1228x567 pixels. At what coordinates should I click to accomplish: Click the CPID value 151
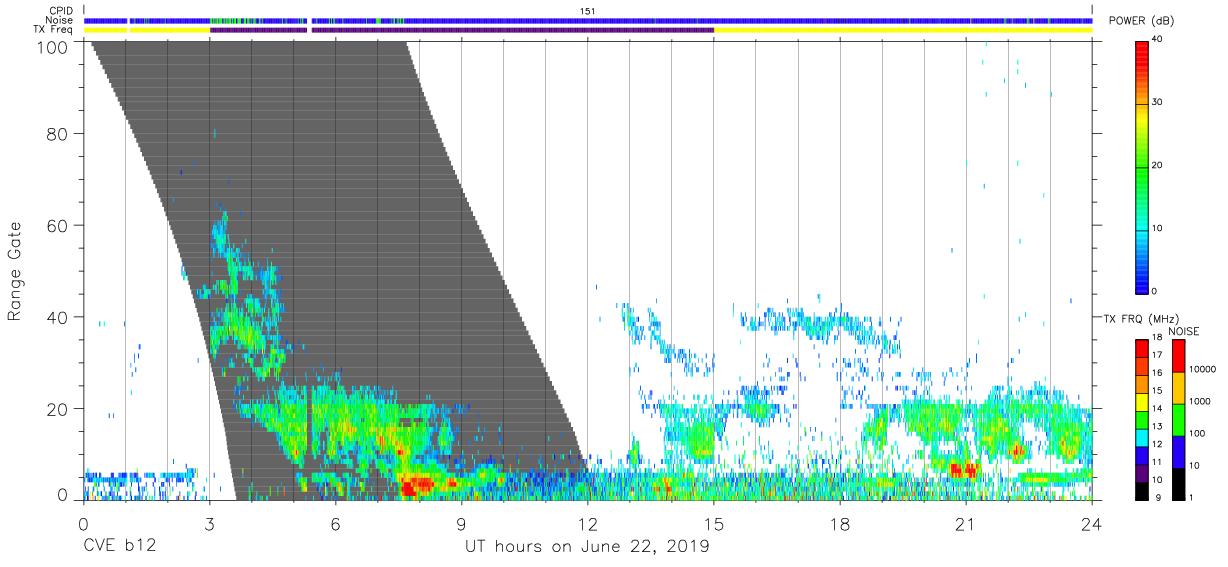pos(588,11)
